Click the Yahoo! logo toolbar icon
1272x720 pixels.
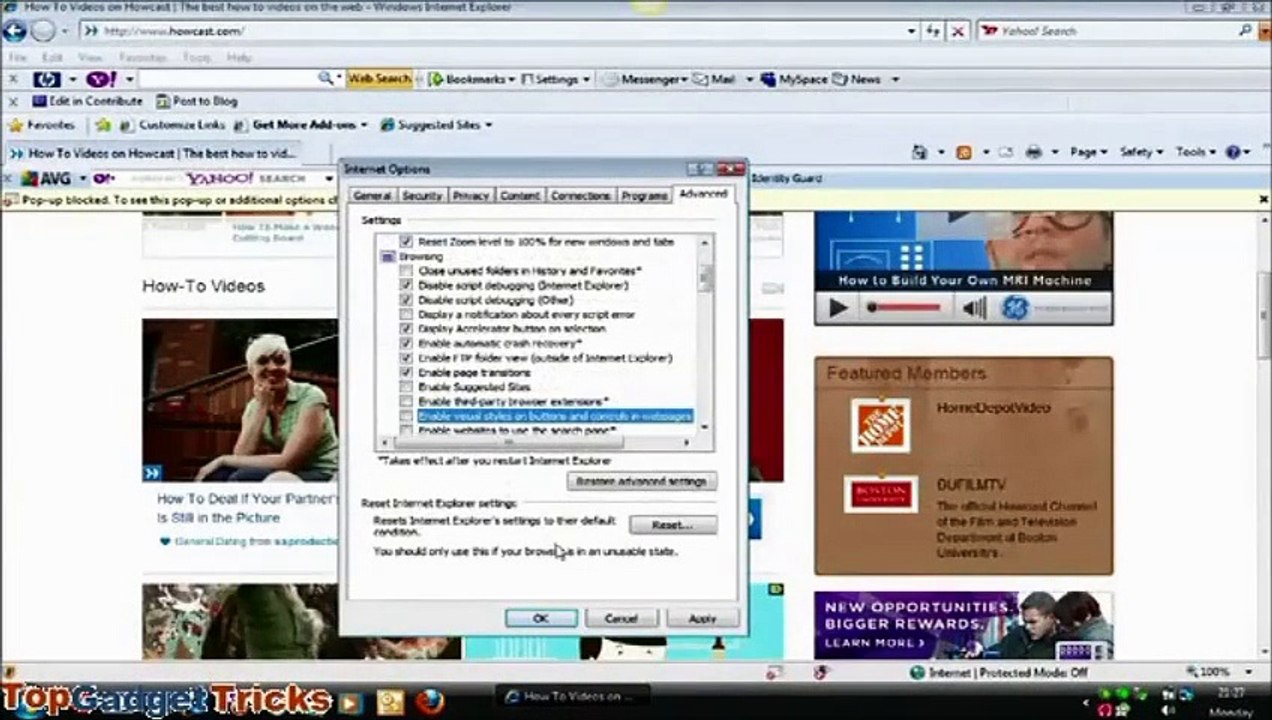pos(102,79)
